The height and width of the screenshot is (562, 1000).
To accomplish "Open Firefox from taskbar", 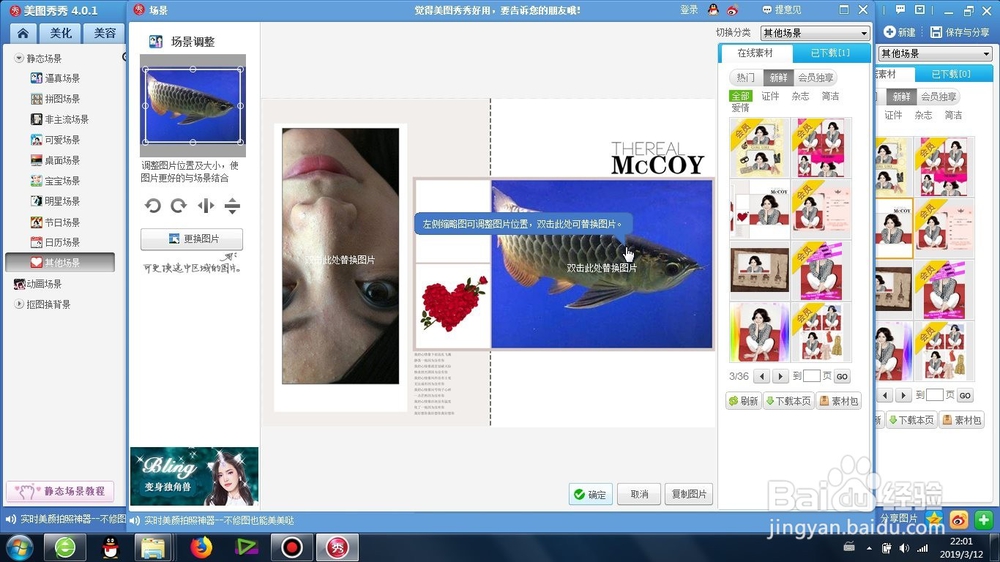I will [201, 547].
